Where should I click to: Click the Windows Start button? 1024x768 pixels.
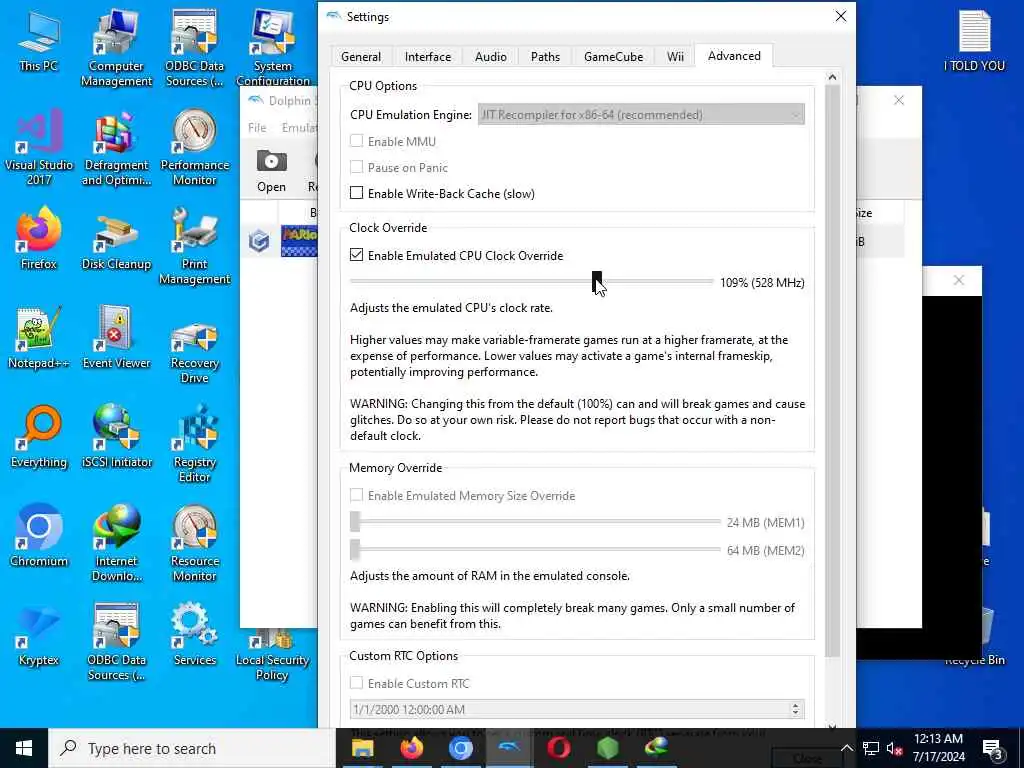pos(24,748)
